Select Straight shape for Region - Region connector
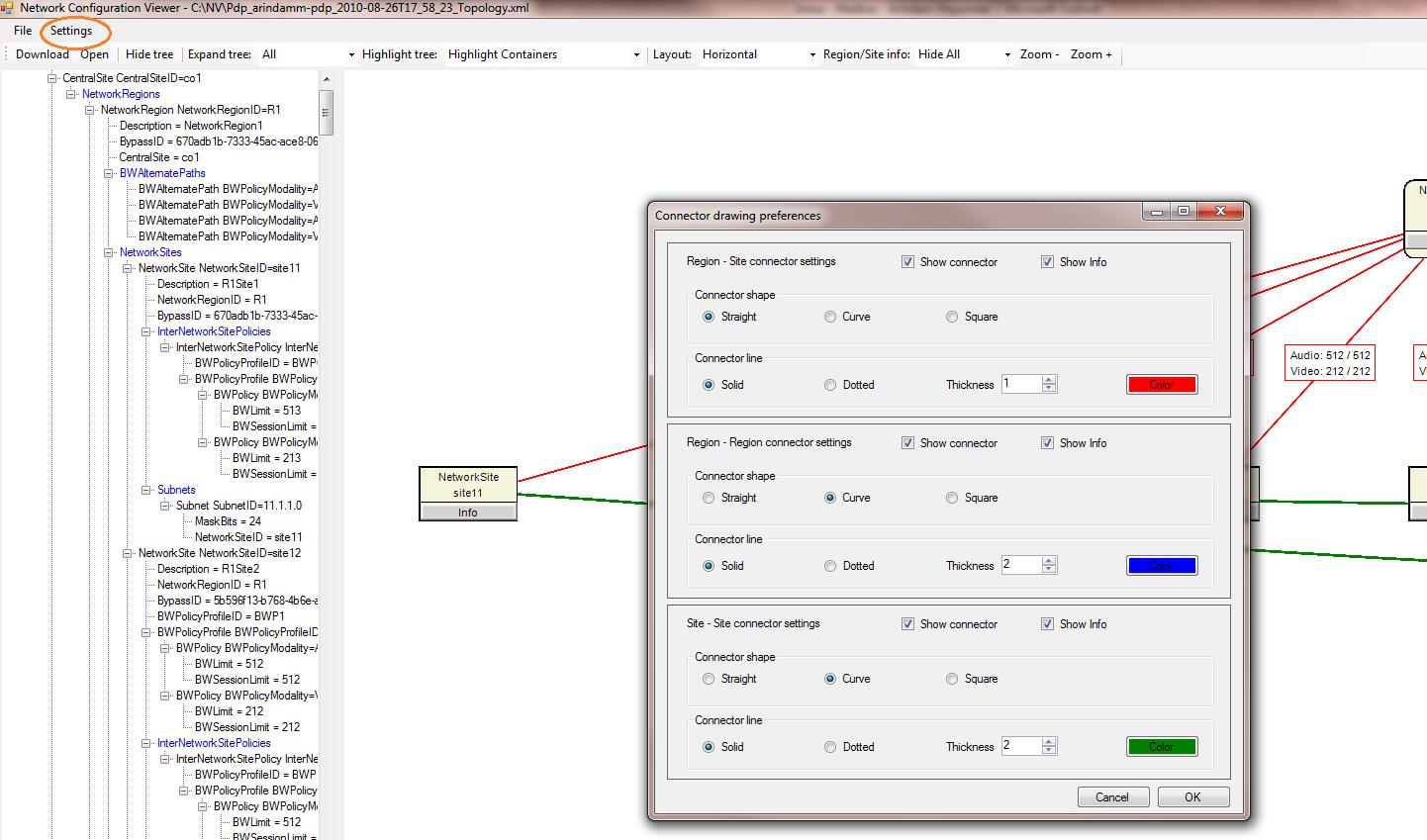This screenshot has height=840, width=1427. [x=709, y=498]
